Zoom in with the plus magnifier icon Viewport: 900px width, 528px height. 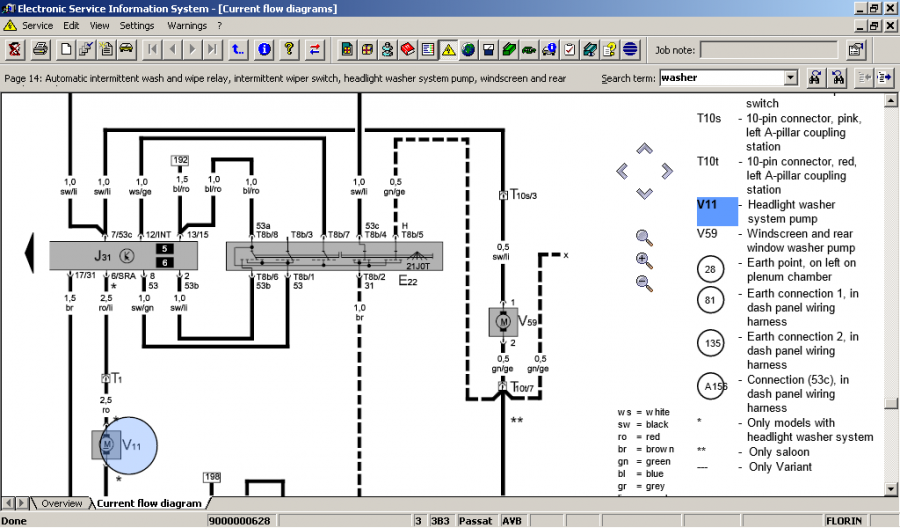click(644, 260)
